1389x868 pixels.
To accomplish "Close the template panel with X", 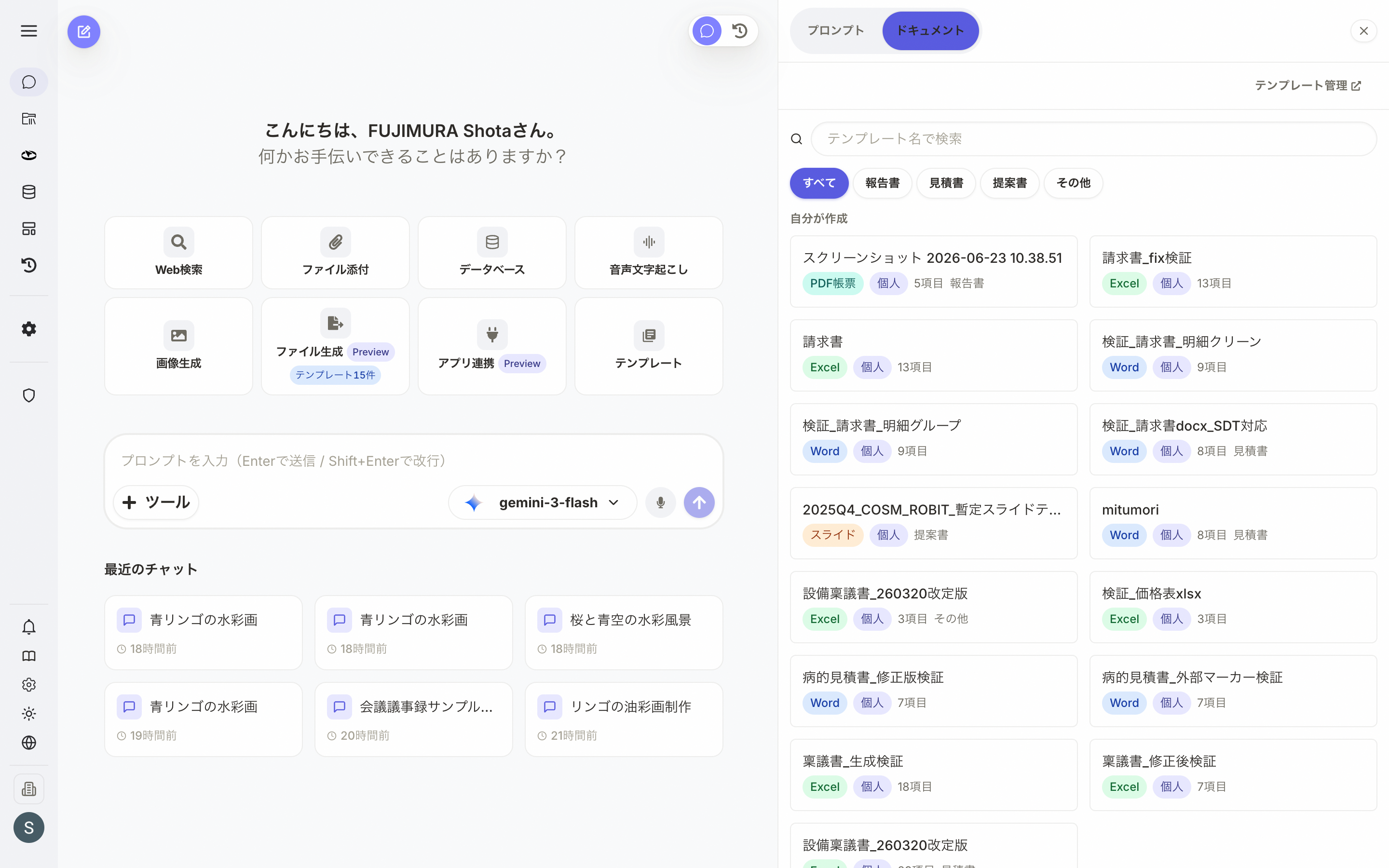I will [x=1364, y=31].
